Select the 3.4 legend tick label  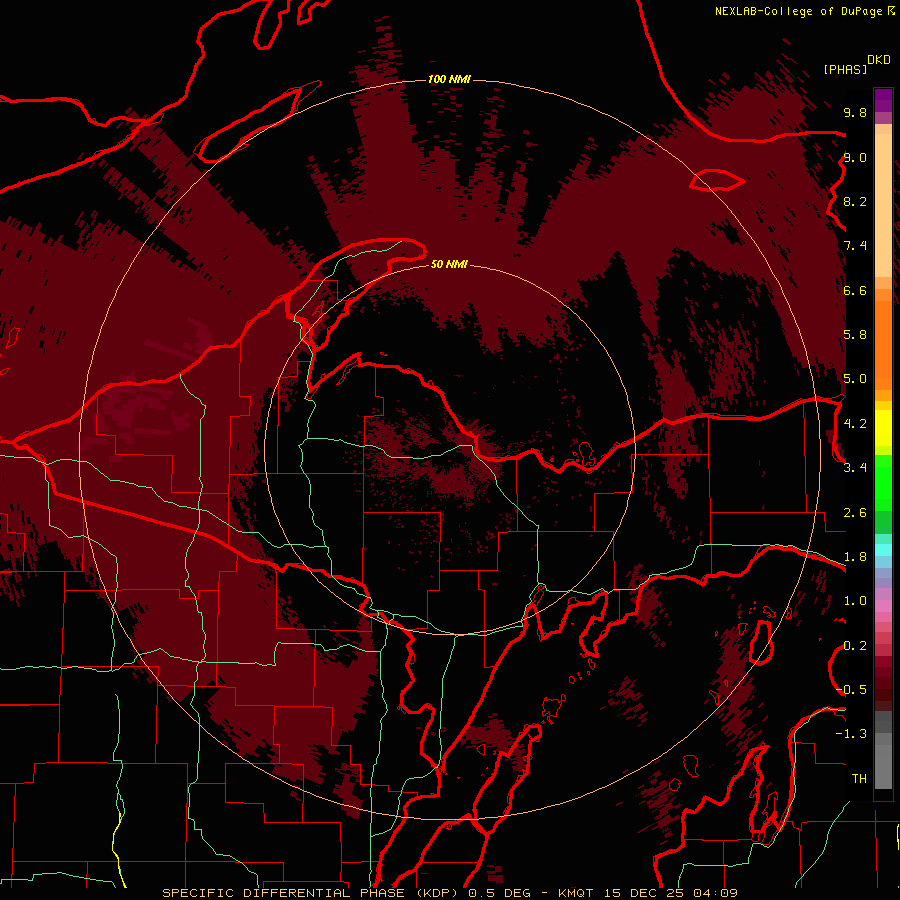pos(855,468)
